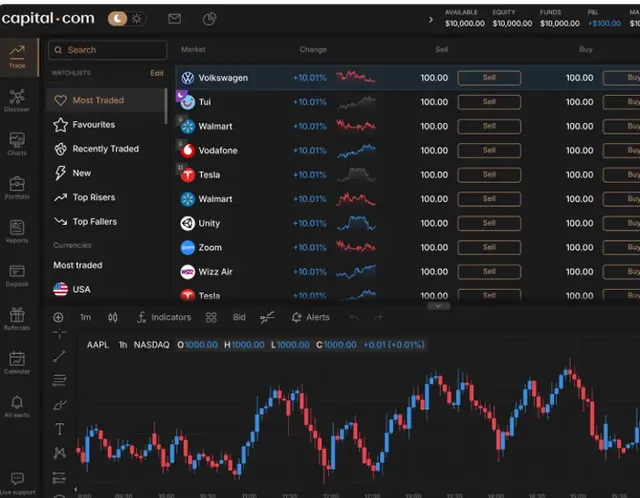
Task: Open Most traded under Currencies
Action: pos(78,265)
